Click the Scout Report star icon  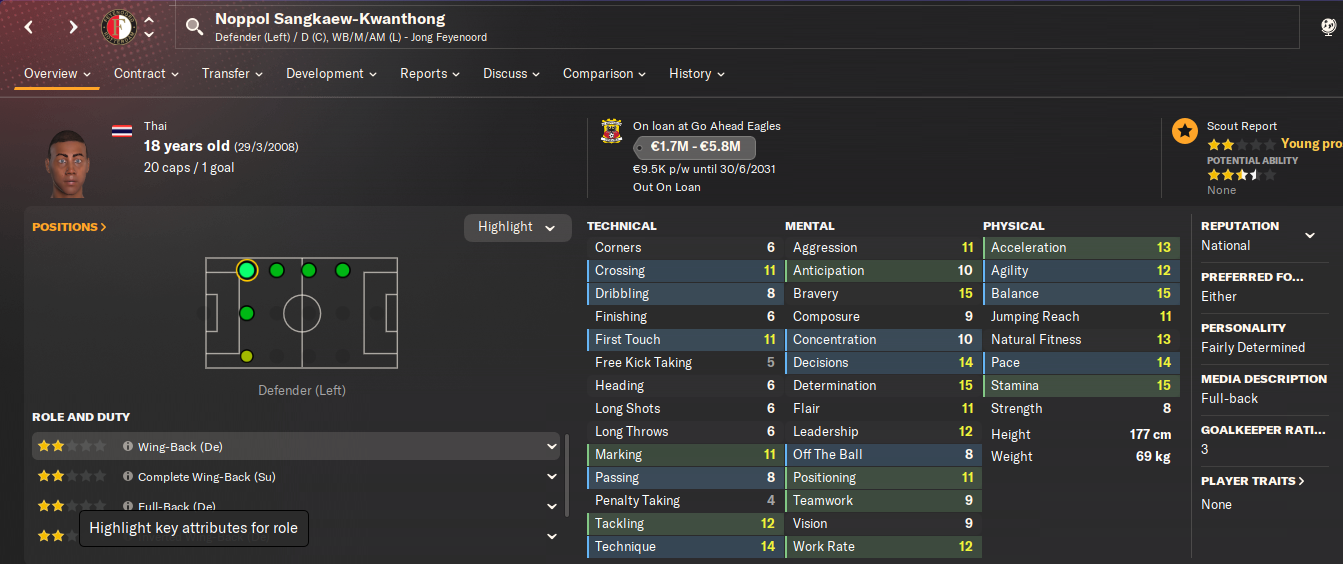1185,131
